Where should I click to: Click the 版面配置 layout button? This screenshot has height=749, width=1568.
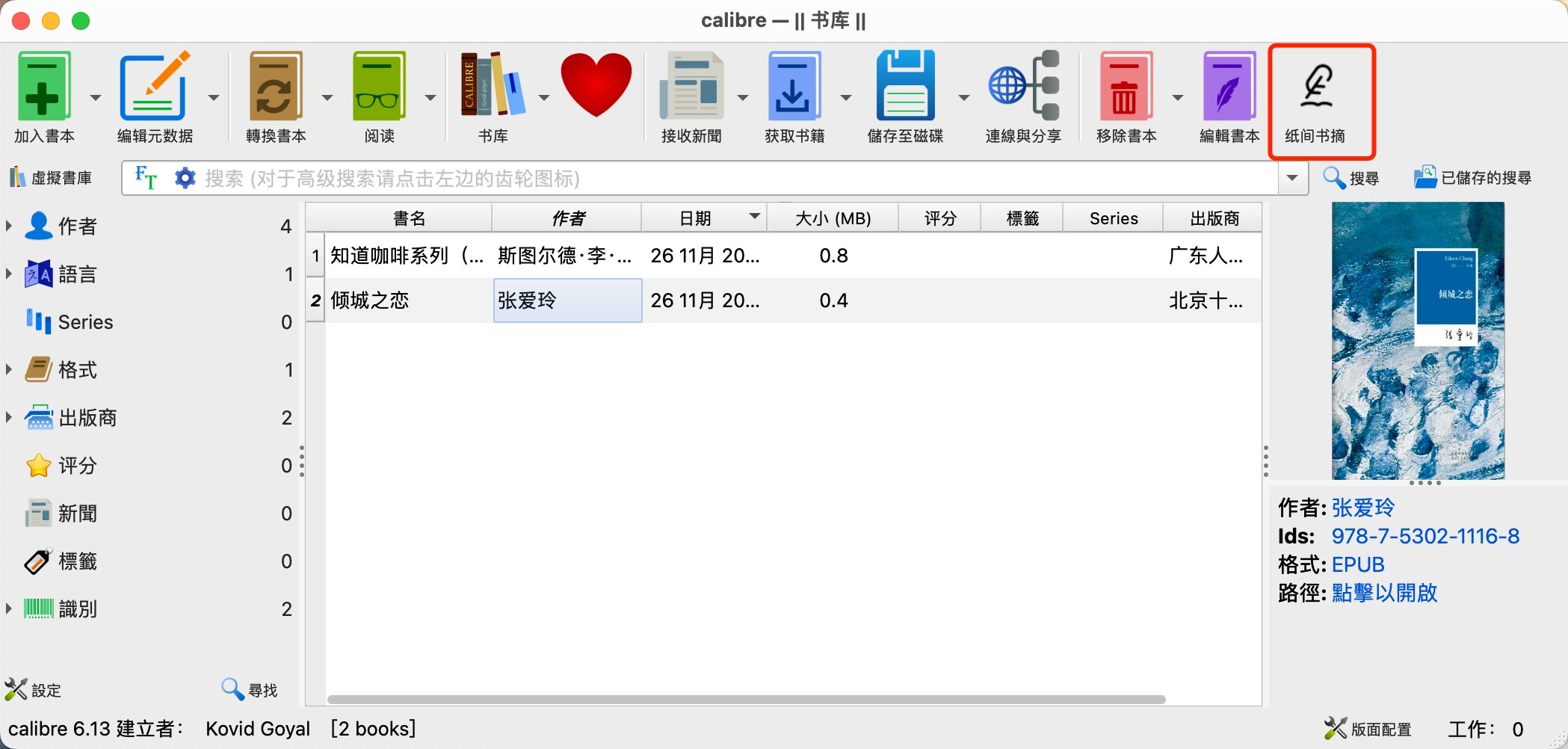click(x=1368, y=729)
